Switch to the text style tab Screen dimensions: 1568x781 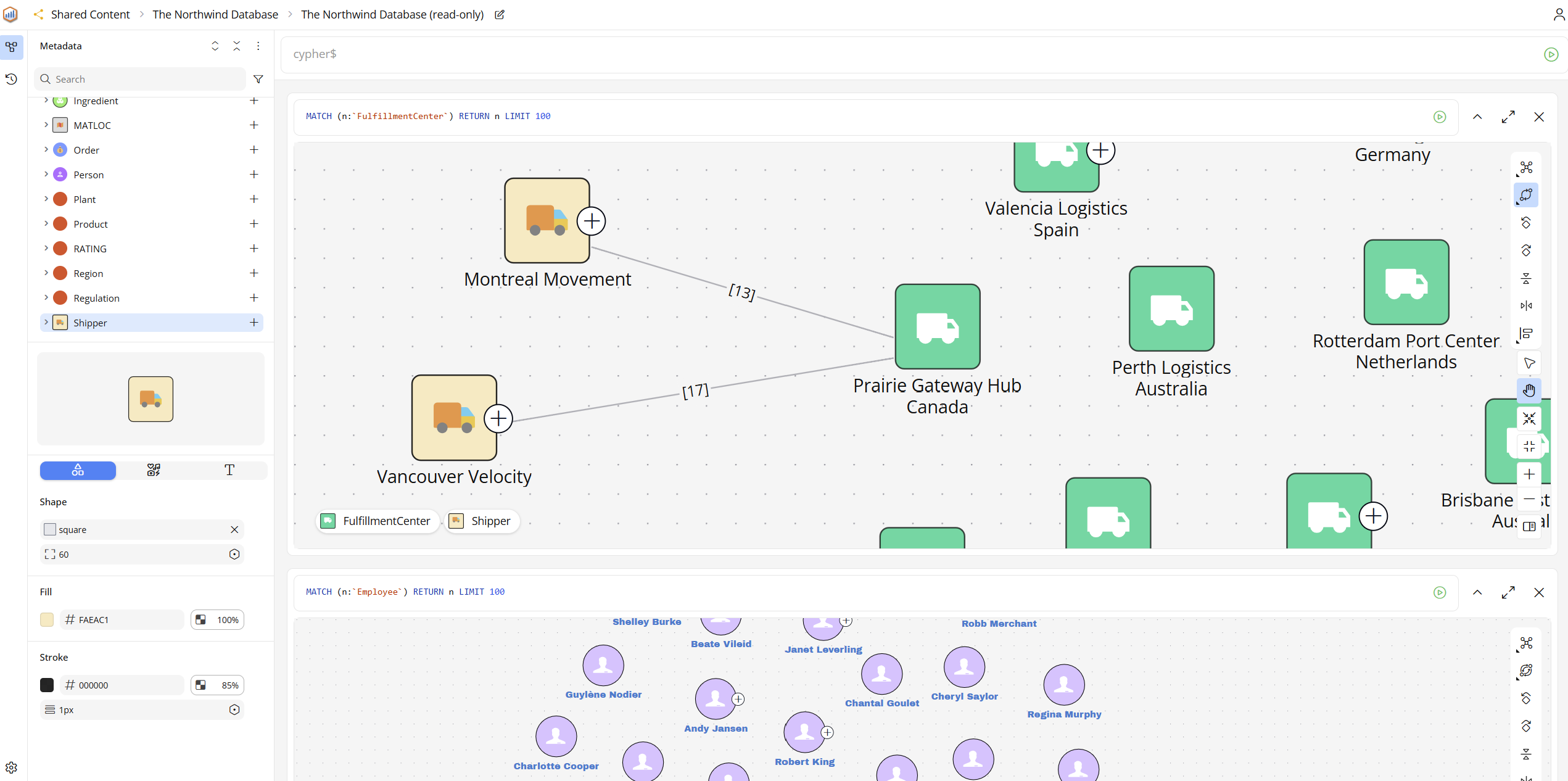229,470
